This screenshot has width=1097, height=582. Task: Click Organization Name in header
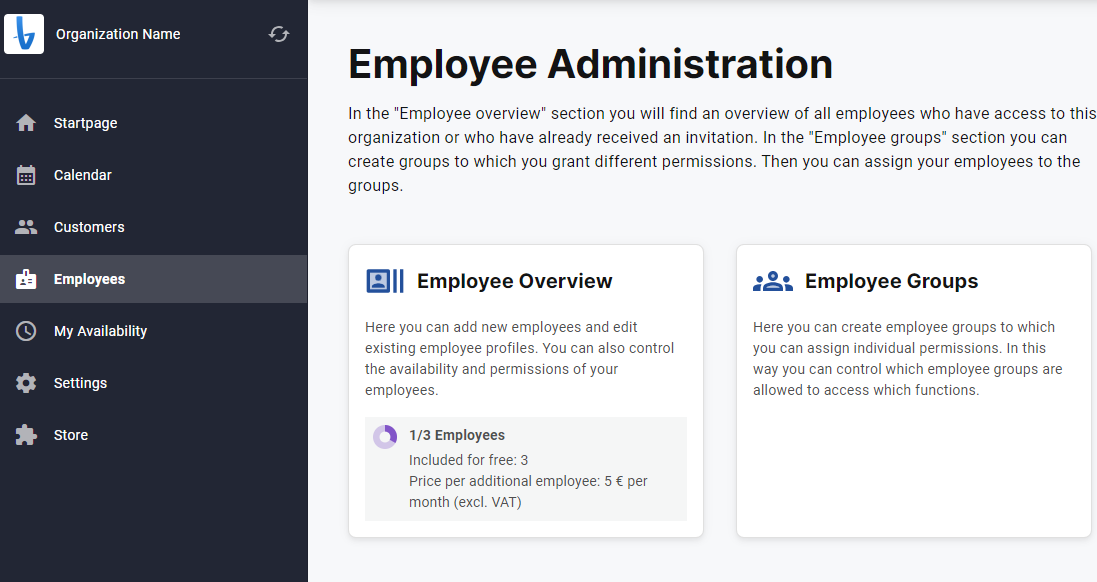(x=118, y=34)
